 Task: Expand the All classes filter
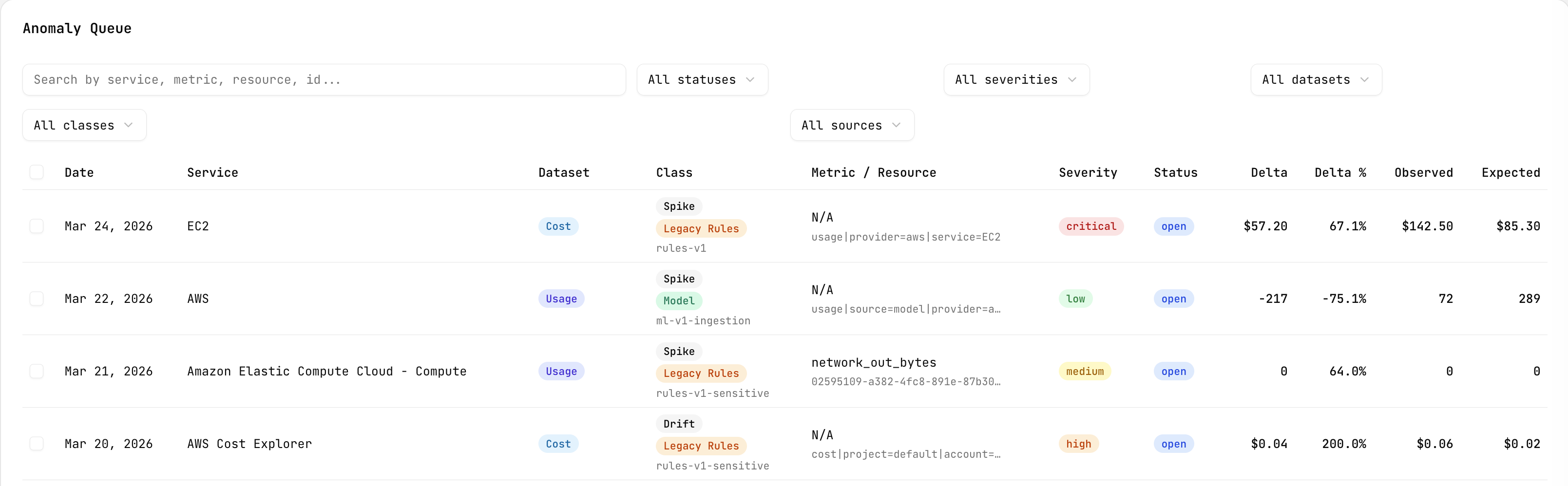click(84, 125)
